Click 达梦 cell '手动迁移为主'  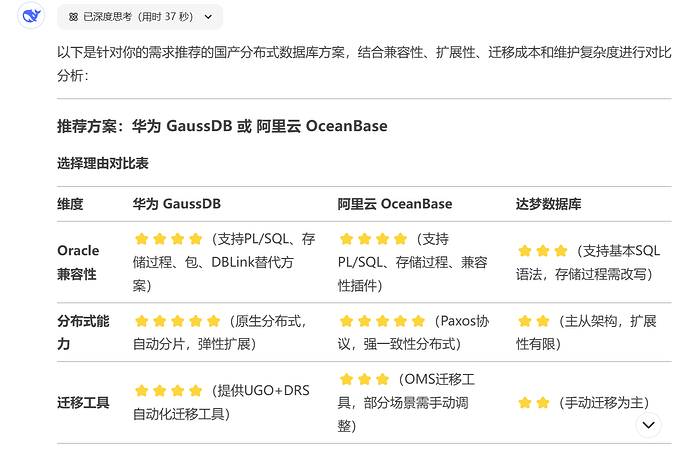click(583, 402)
